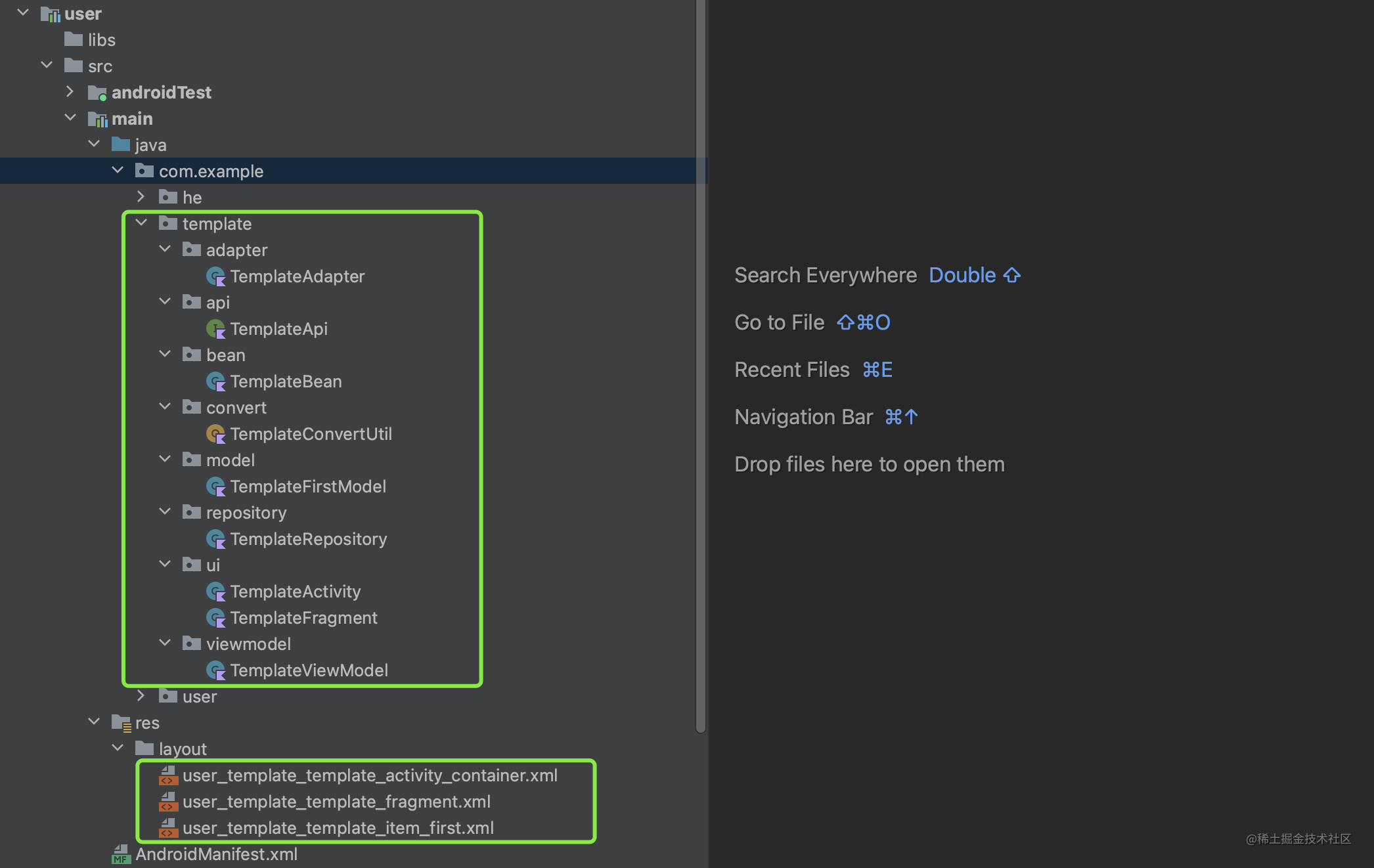Viewport: 1374px width, 868px height.
Task: Click the user module folder icon
Action: [50, 14]
